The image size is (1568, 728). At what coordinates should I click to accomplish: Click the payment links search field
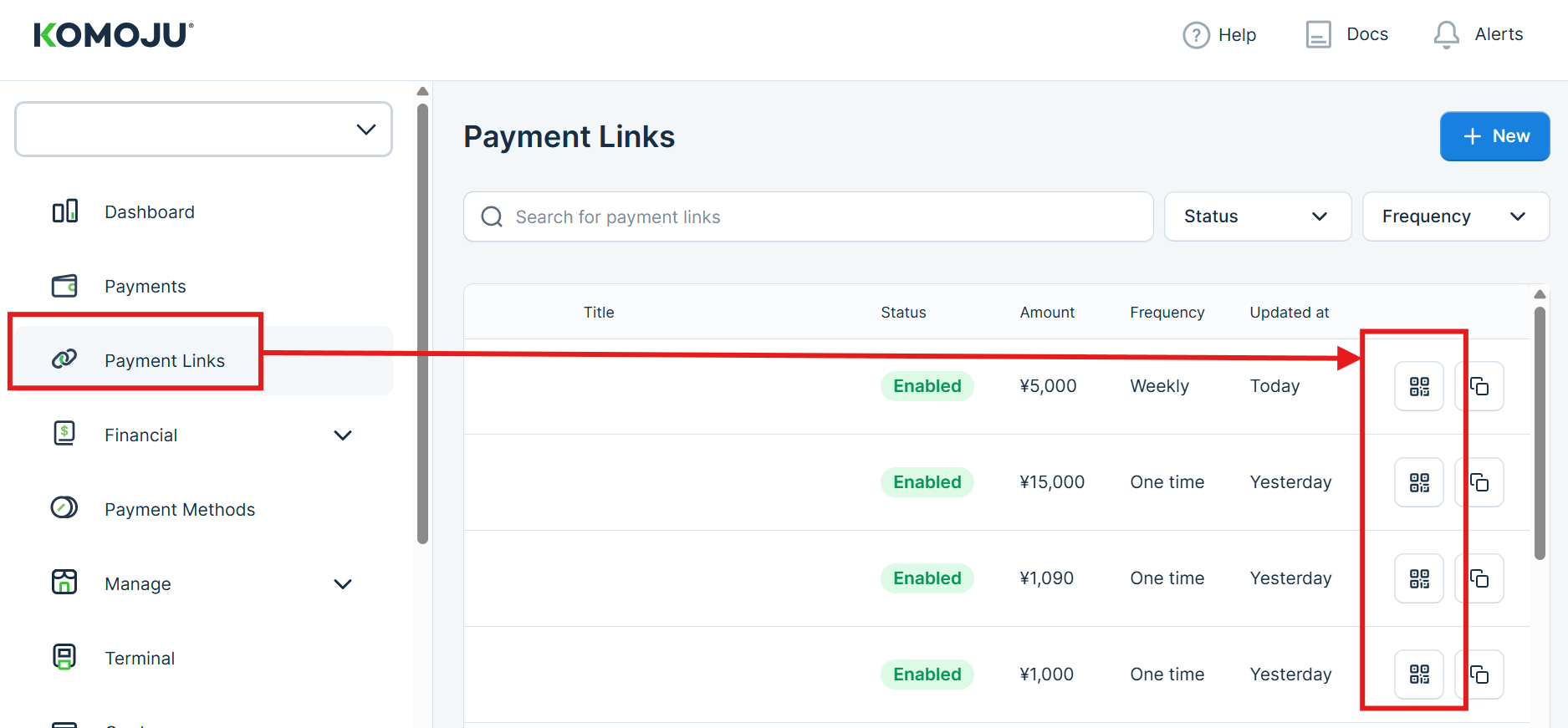(807, 217)
